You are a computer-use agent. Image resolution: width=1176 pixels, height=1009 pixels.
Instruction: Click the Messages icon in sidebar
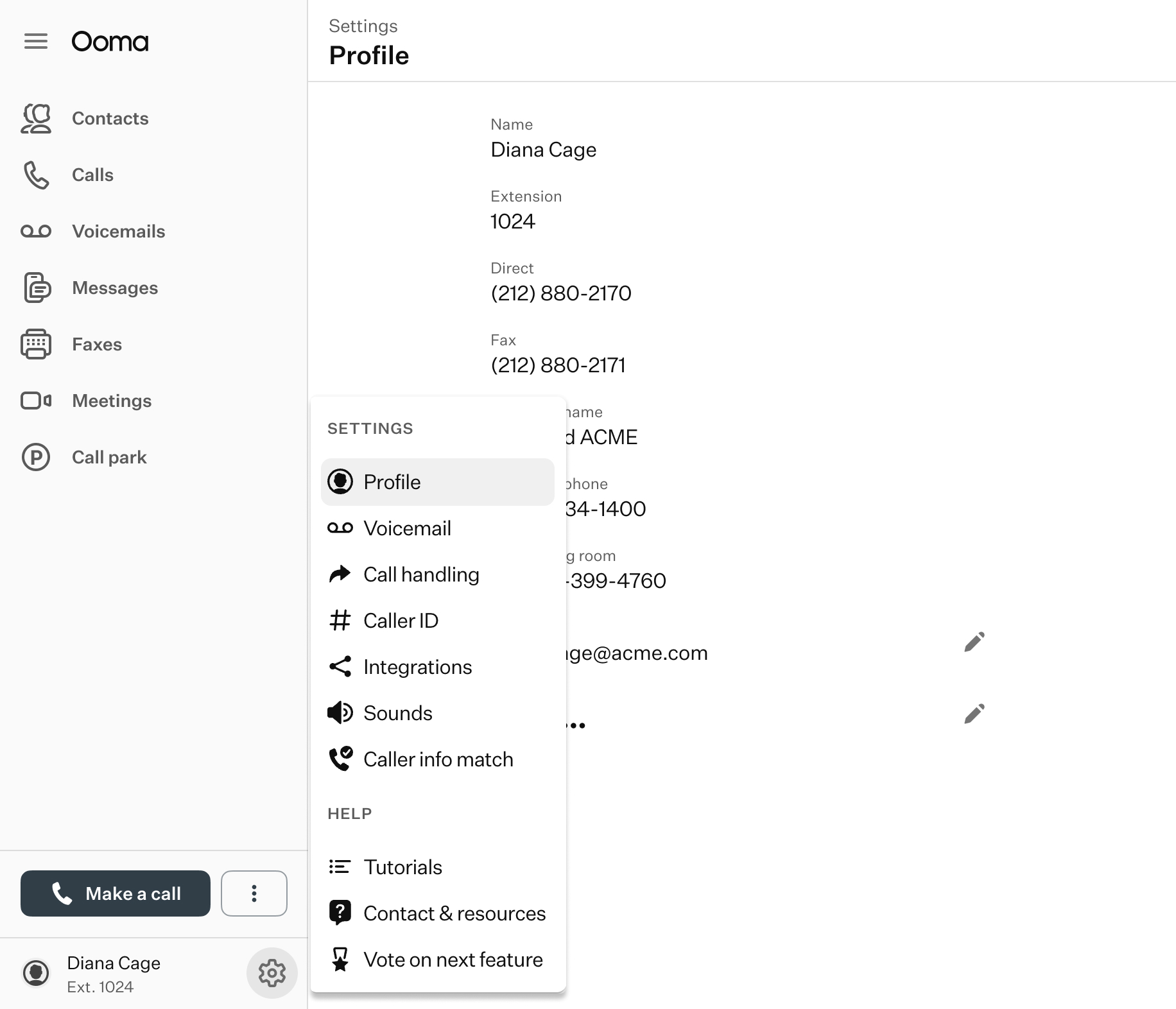[x=37, y=288]
